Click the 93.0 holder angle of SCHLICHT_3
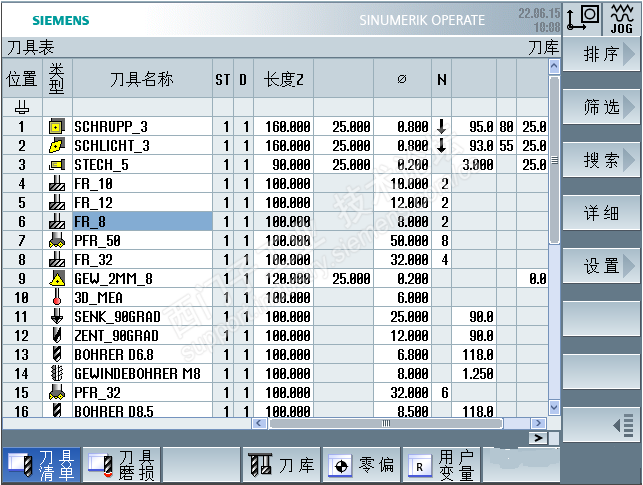643x485 pixels. pos(481,146)
